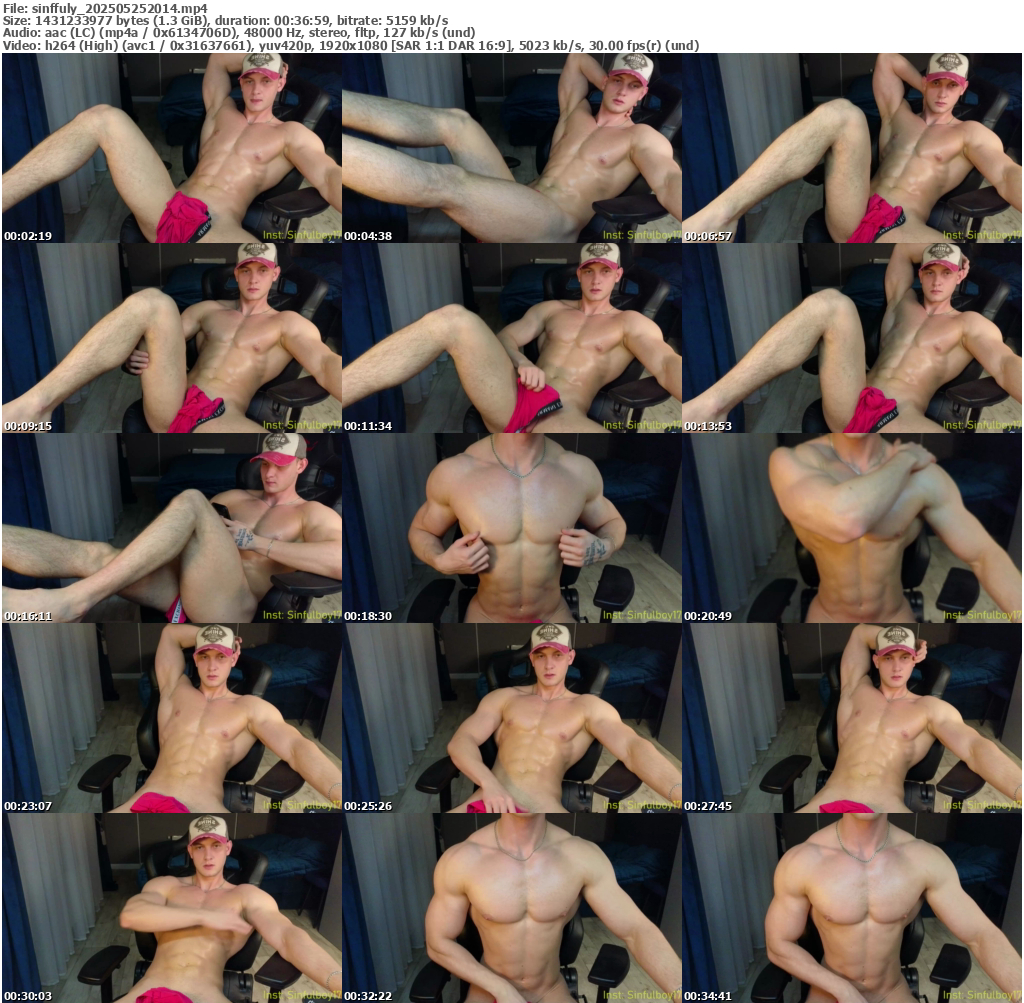Click the final thumbnail at 00:34:41
Image resolution: width=1024 pixels, height=1003 pixels.
point(851,908)
